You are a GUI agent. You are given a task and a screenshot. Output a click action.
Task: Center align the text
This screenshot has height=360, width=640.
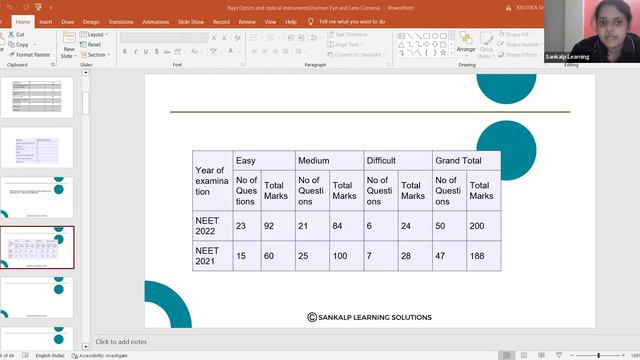(264, 51)
